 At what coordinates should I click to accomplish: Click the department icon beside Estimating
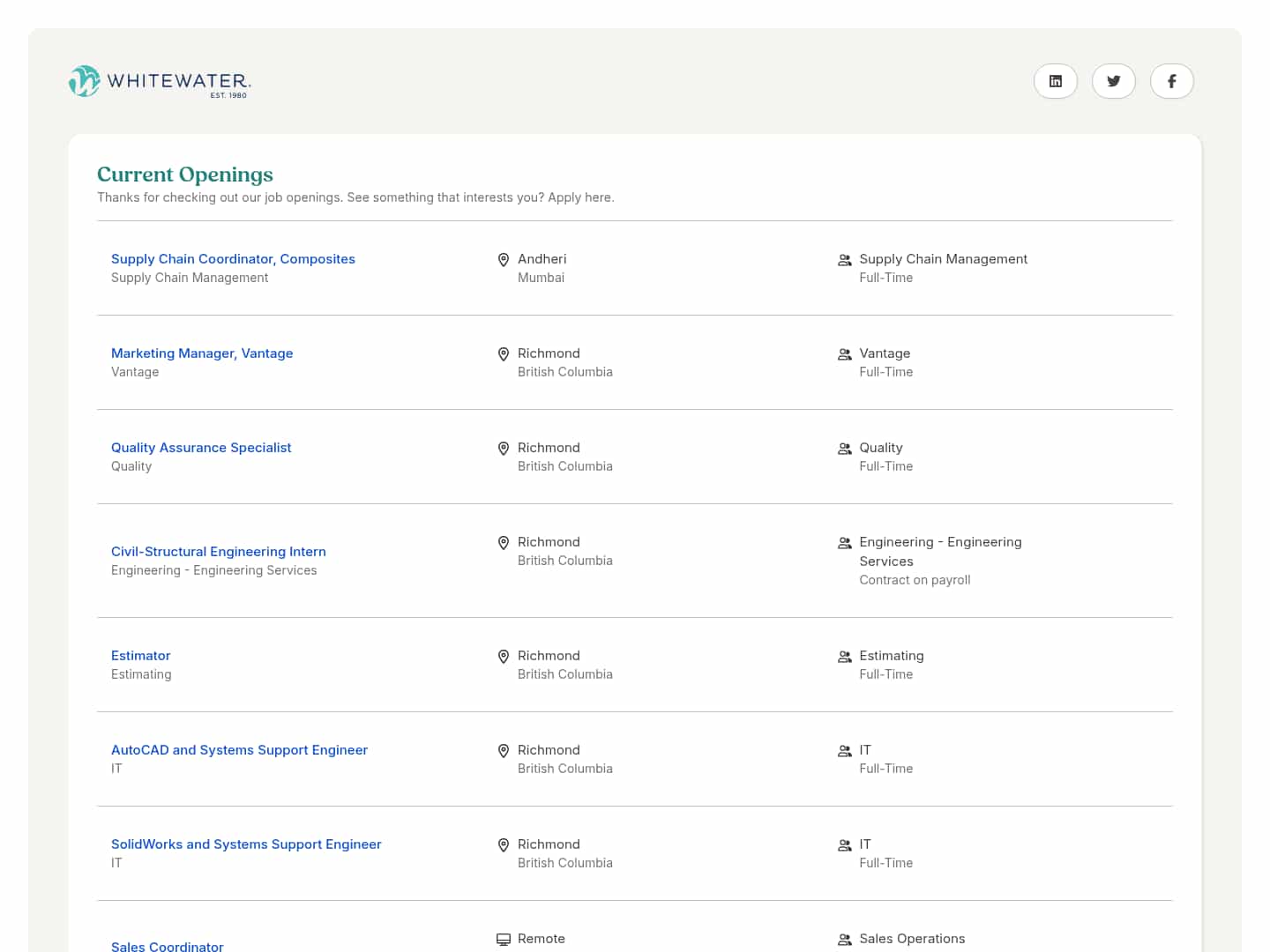pyautogui.click(x=844, y=657)
